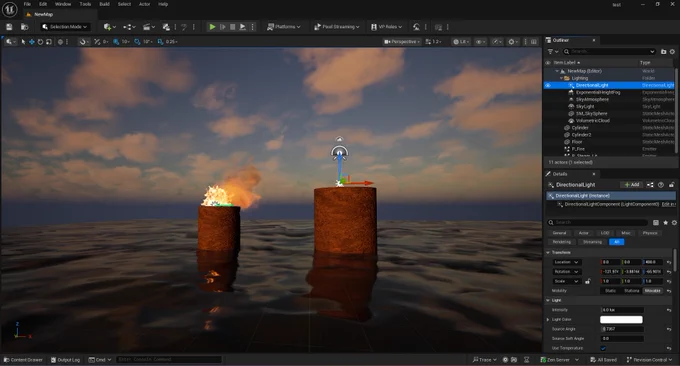This screenshot has height=366, width=680.
Task: Open the Light Color swatch picker
Action: pyautogui.click(x=621, y=320)
